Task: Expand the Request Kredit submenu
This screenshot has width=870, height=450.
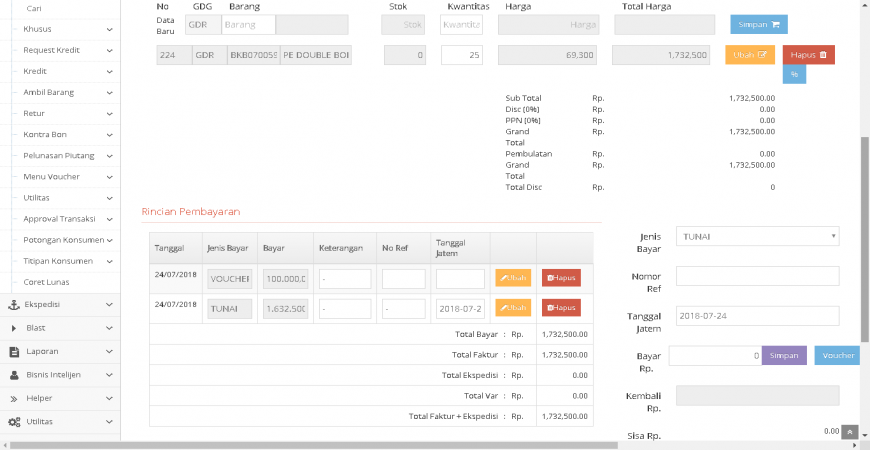Action: [107, 50]
